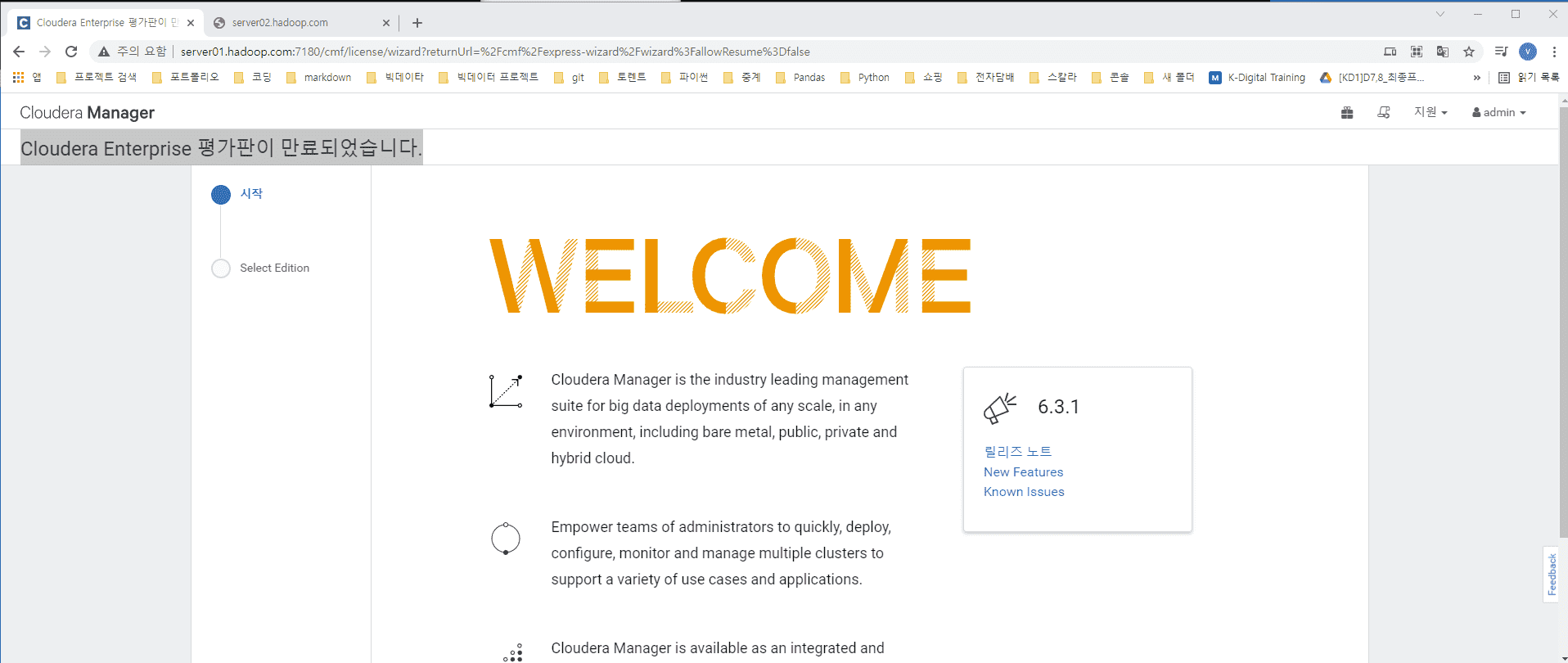Open the markdown bookmark folder
Screen dimensions: 1568x663
[x=318, y=78]
